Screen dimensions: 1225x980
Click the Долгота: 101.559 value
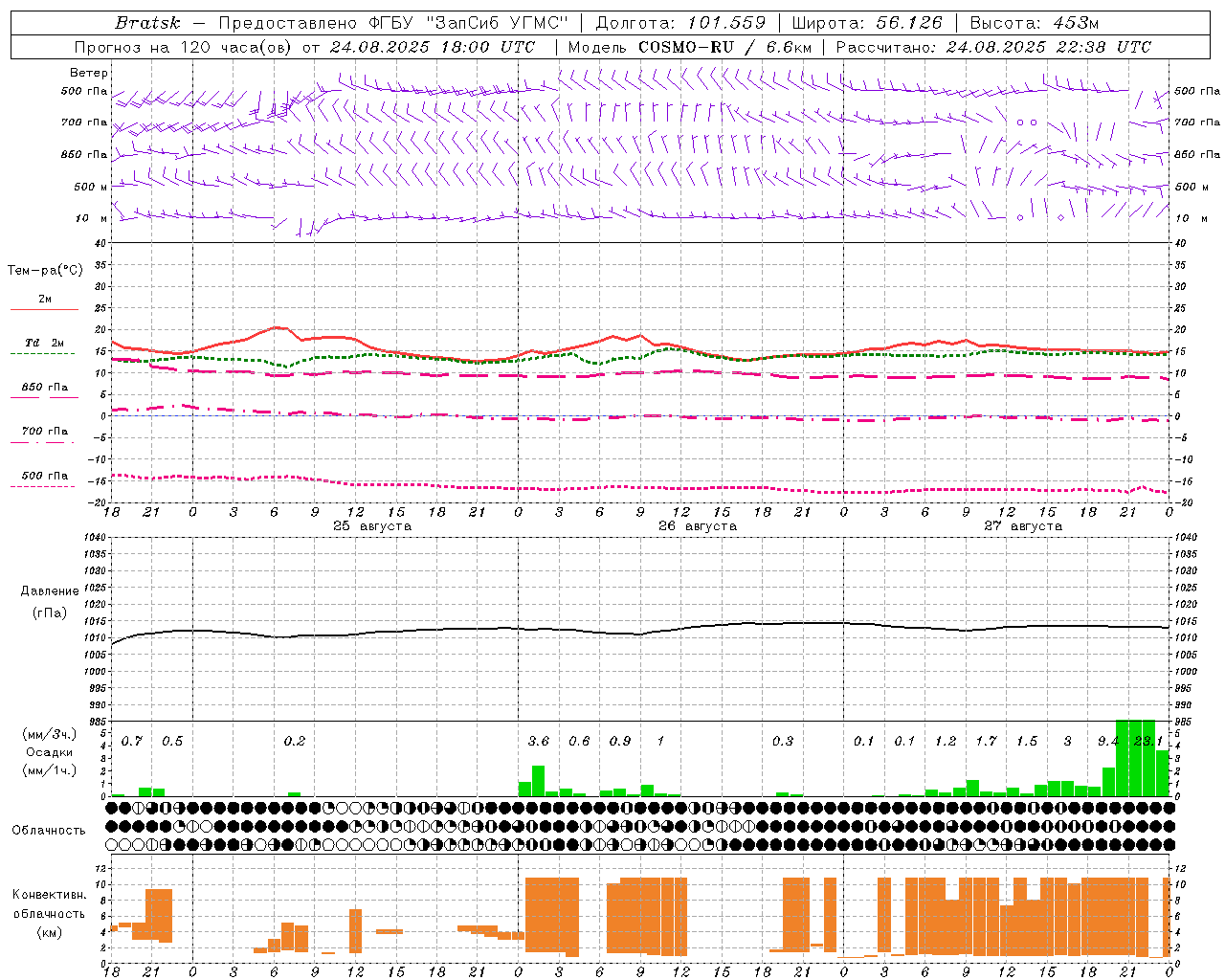pyautogui.click(x=680, y=23)
